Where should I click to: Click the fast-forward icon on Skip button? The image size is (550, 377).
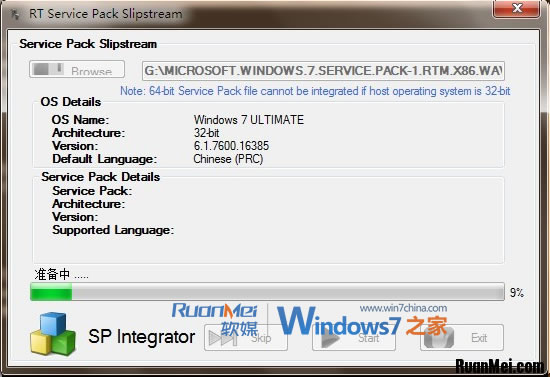(222, 338)
